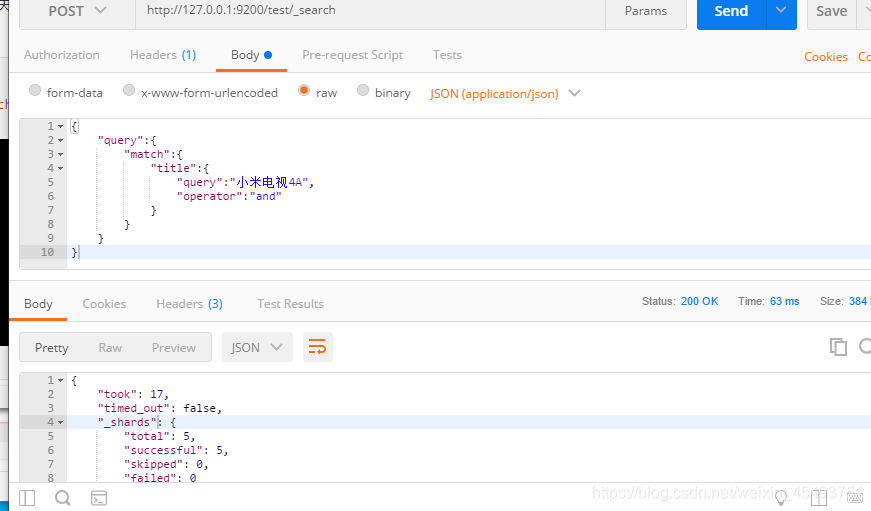The height and width of the screenshot is (511, 871).
Task: Click the "total": 5 response line
Action: pos(159,437)
